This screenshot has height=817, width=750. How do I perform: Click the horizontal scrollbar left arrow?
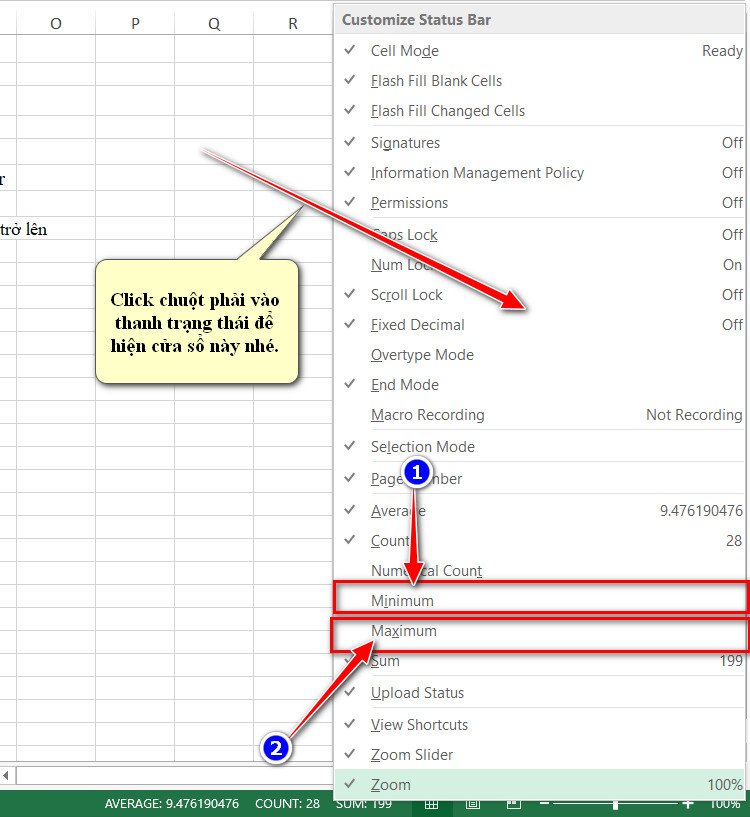pos(6,775)
